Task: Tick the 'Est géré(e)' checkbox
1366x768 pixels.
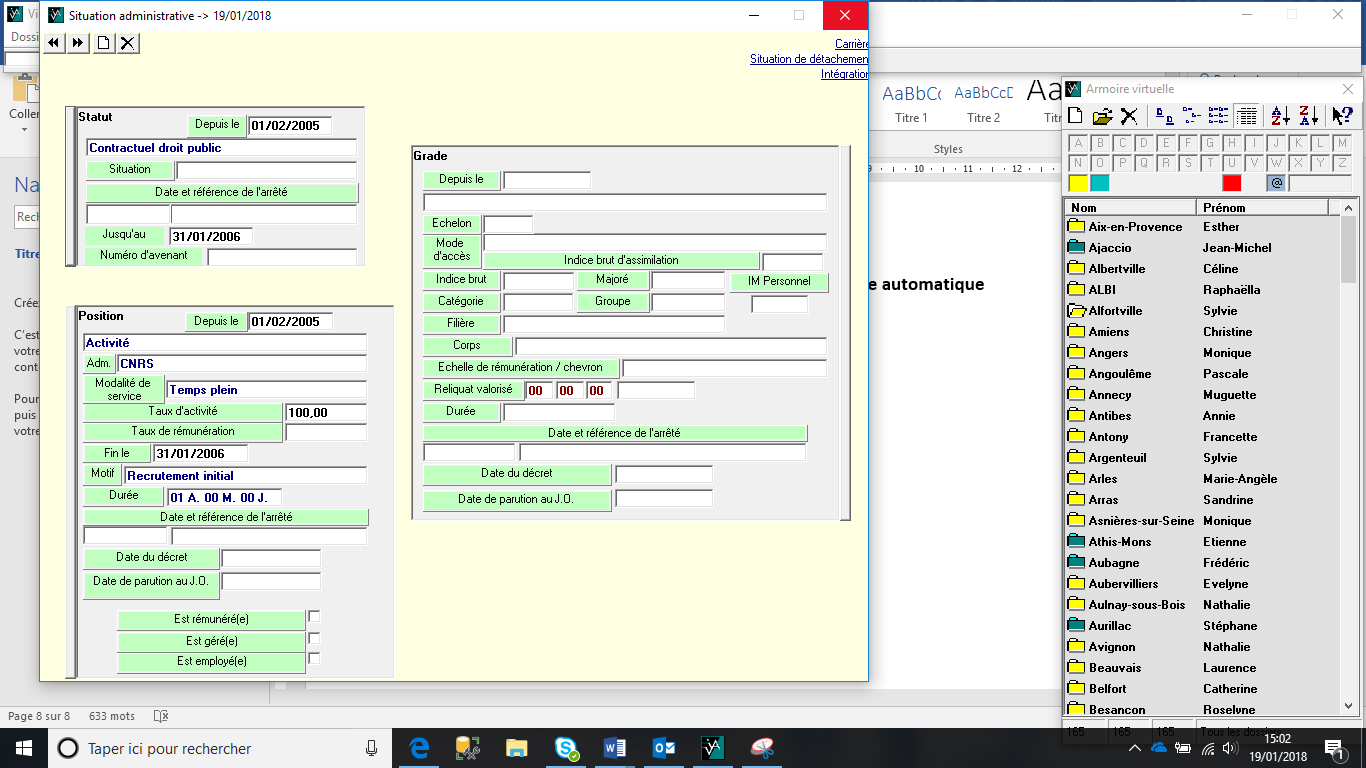Action: tap(314, 638)
